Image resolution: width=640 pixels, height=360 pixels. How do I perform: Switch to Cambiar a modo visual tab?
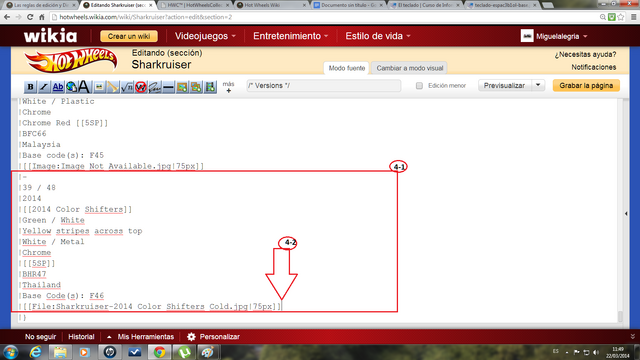(409, 68)
